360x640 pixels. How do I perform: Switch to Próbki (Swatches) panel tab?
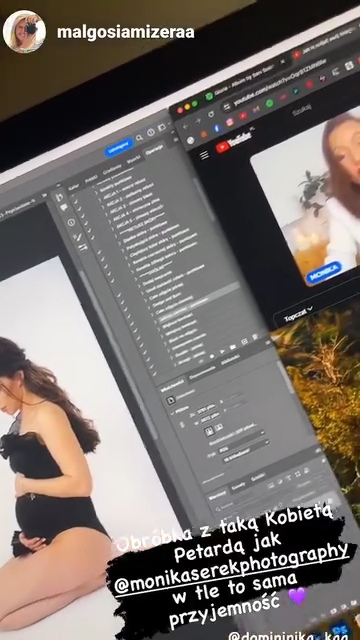(90, 180)
